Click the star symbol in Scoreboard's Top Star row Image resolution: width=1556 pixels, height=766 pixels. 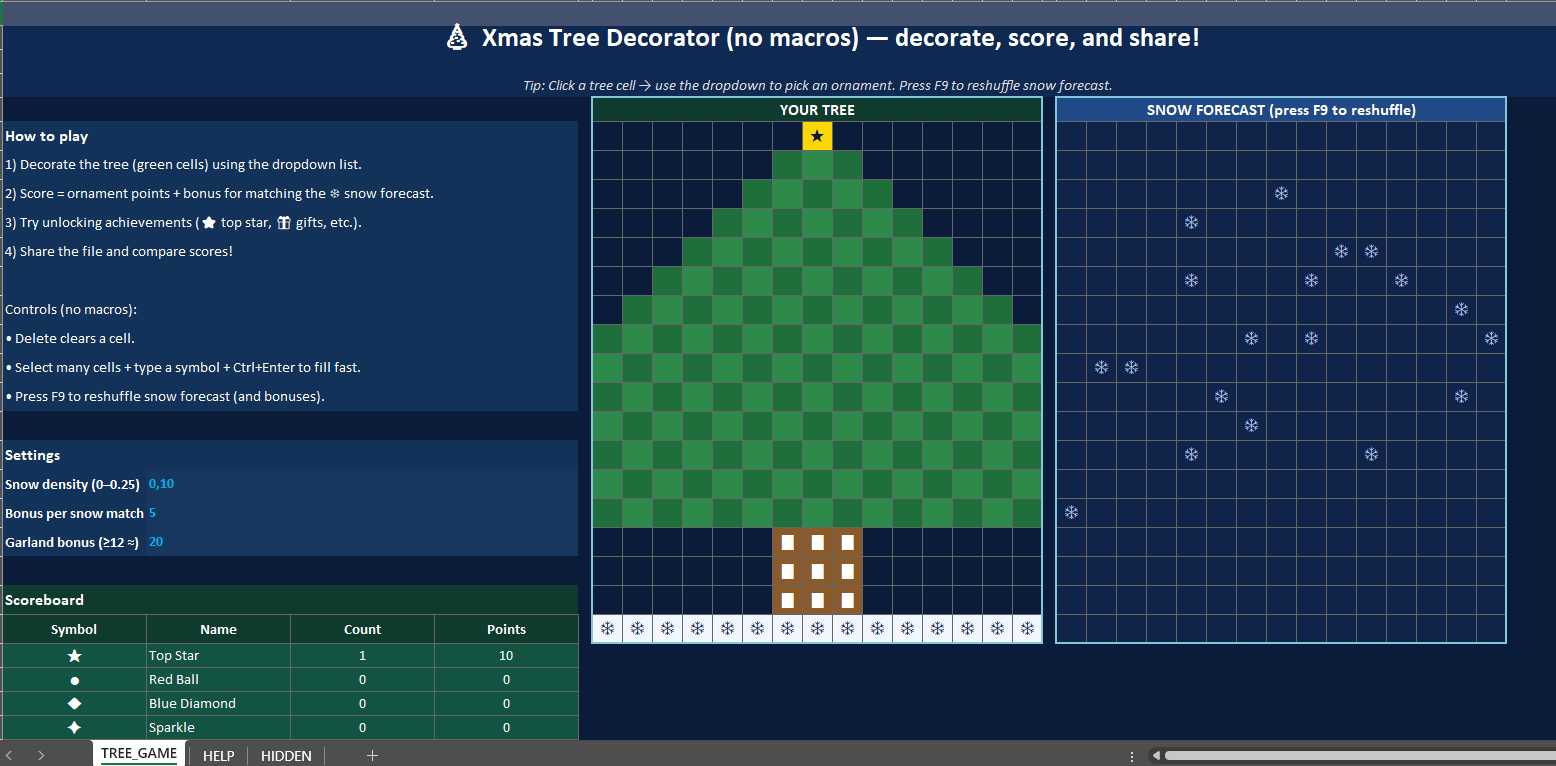pos(74,656)
